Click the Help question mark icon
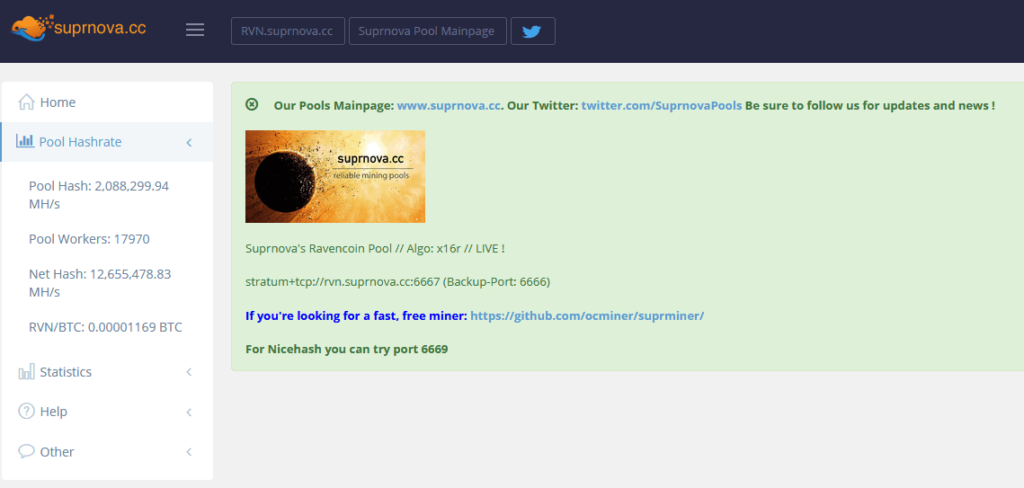 pyautogui.click(x=26, y=411)
